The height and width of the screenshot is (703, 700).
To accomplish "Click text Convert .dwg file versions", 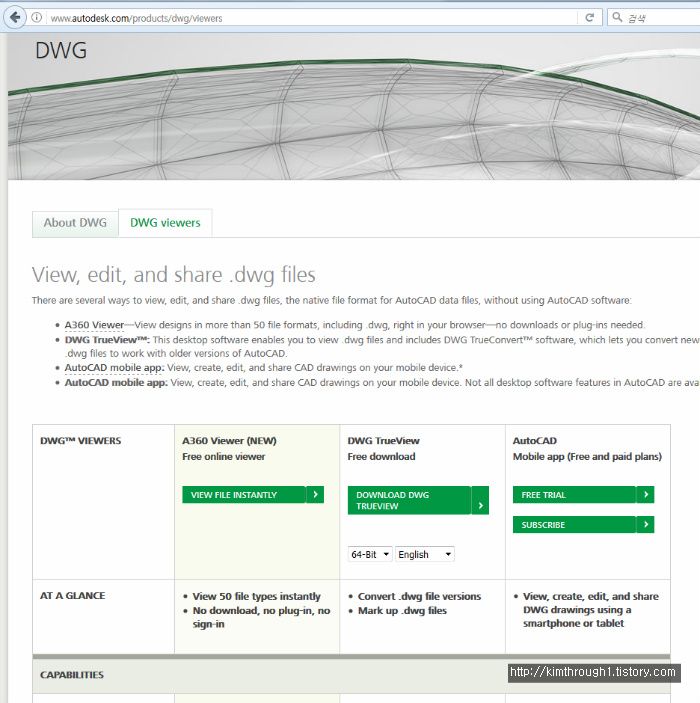I will click(419, 596).
